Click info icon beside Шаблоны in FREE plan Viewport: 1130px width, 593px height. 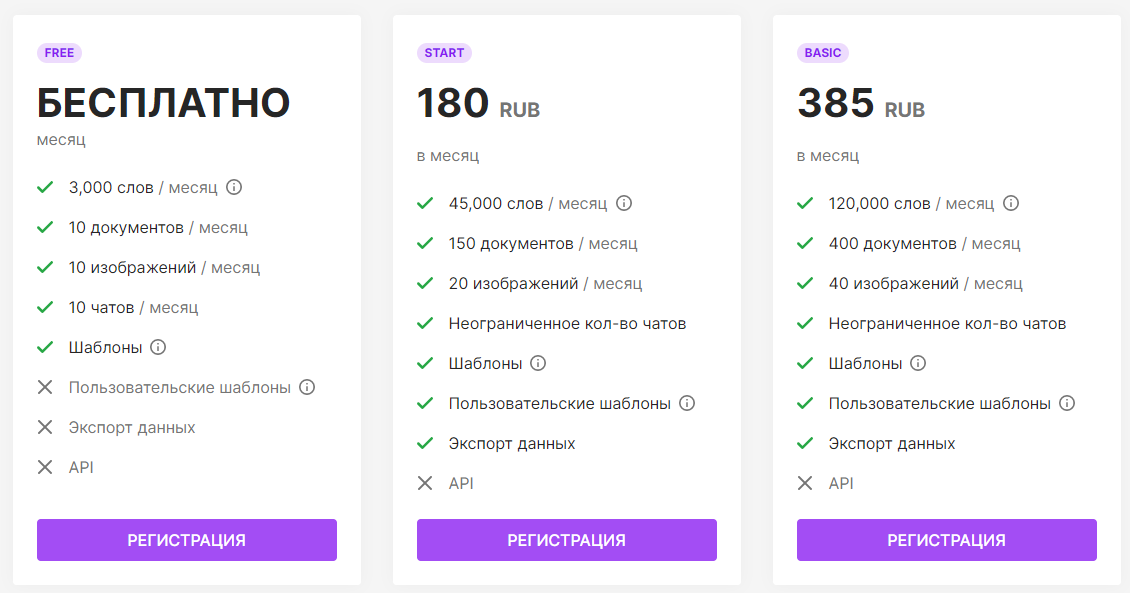(158, 347)
